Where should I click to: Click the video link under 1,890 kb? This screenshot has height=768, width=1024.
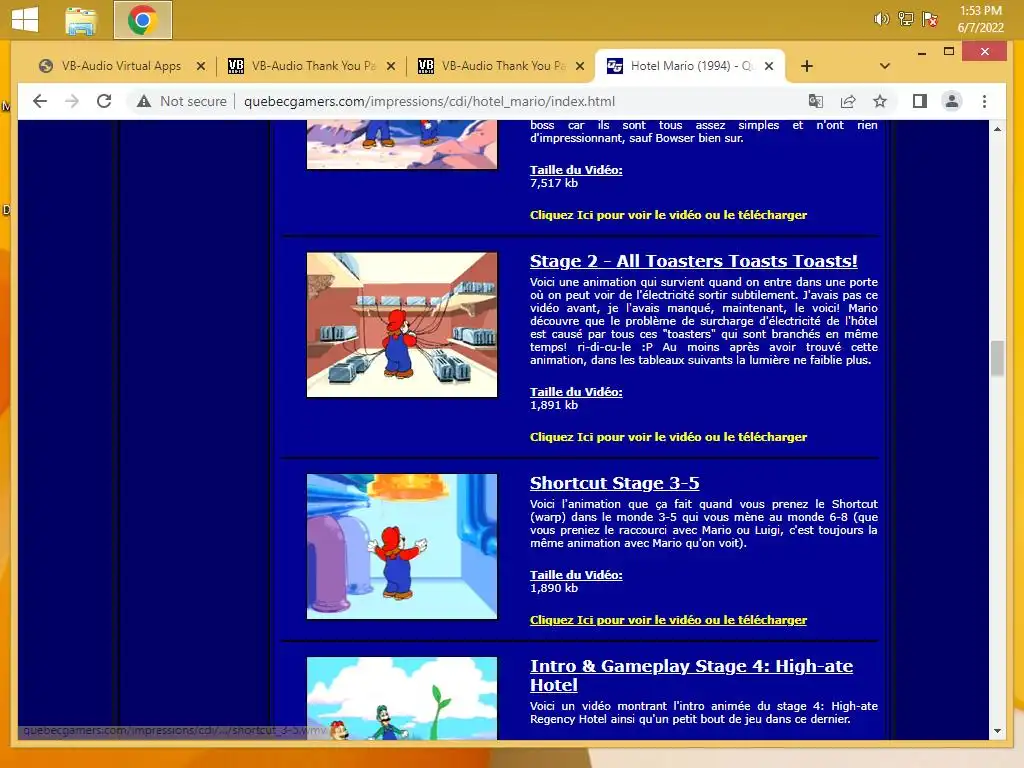tap(668, 620)
